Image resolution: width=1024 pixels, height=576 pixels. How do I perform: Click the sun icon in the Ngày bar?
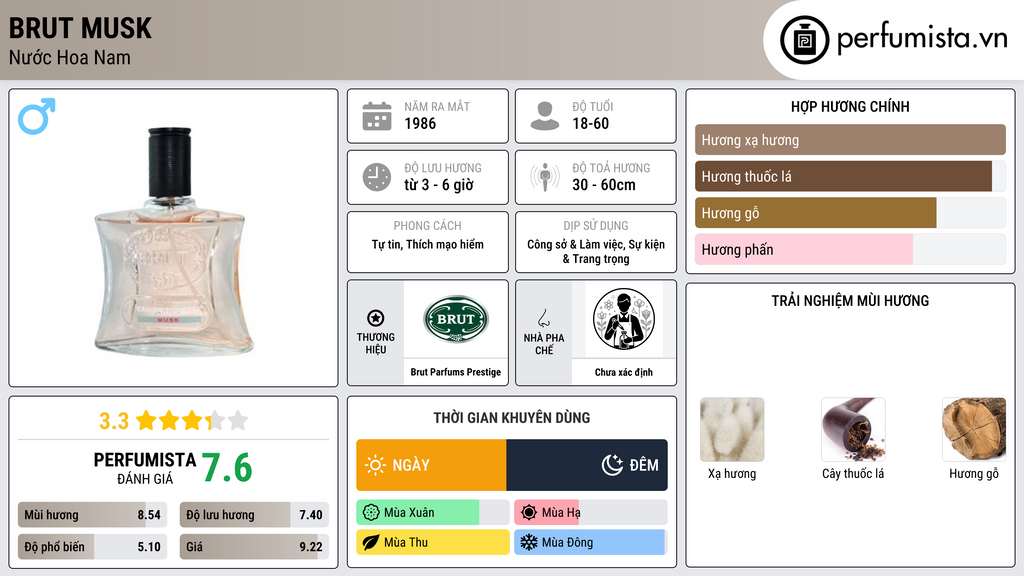pos(376,465)
